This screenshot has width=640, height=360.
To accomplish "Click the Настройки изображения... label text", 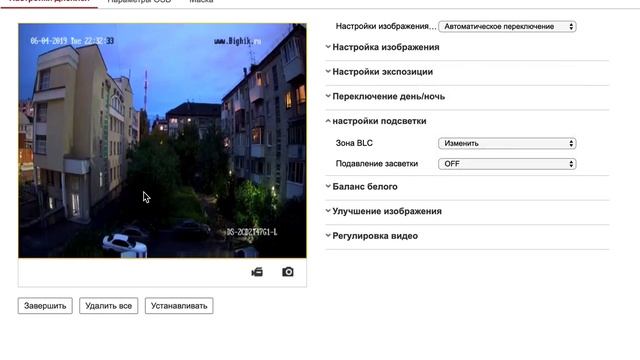I will [386, 27].
